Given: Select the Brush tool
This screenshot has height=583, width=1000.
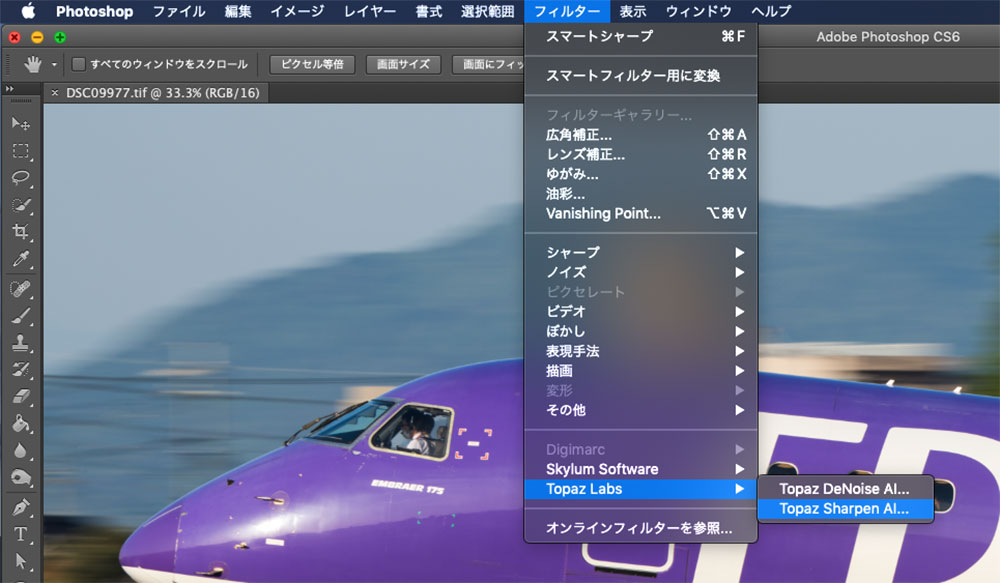Looking at the screenshot, I should pyautogui.click(x=20, y=316).
